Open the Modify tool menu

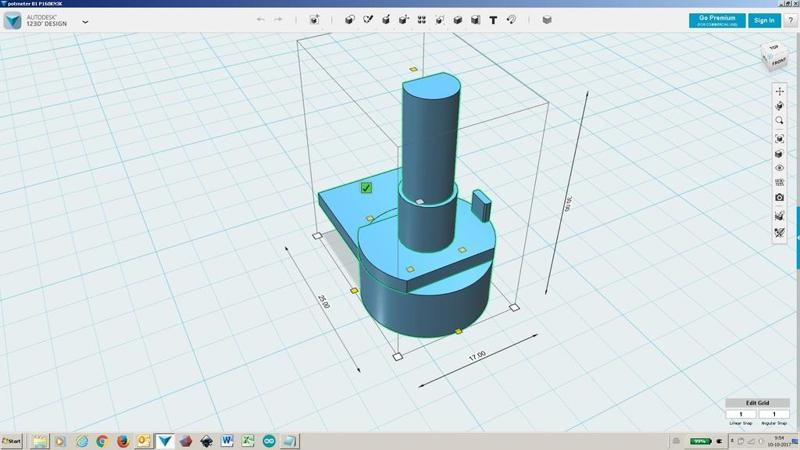tap(404, 20)
